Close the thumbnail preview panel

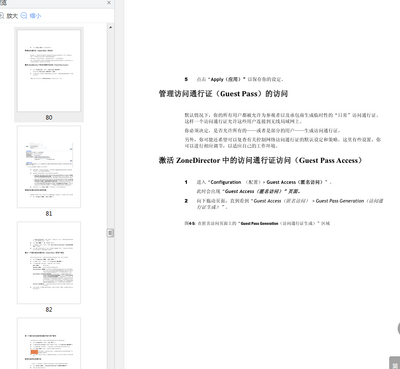pos(109,3)
